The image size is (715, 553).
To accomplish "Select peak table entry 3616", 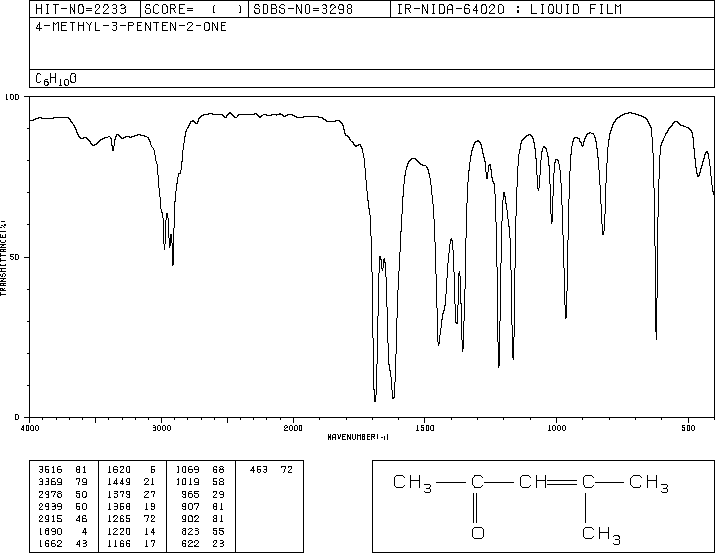I will point(63,470).
